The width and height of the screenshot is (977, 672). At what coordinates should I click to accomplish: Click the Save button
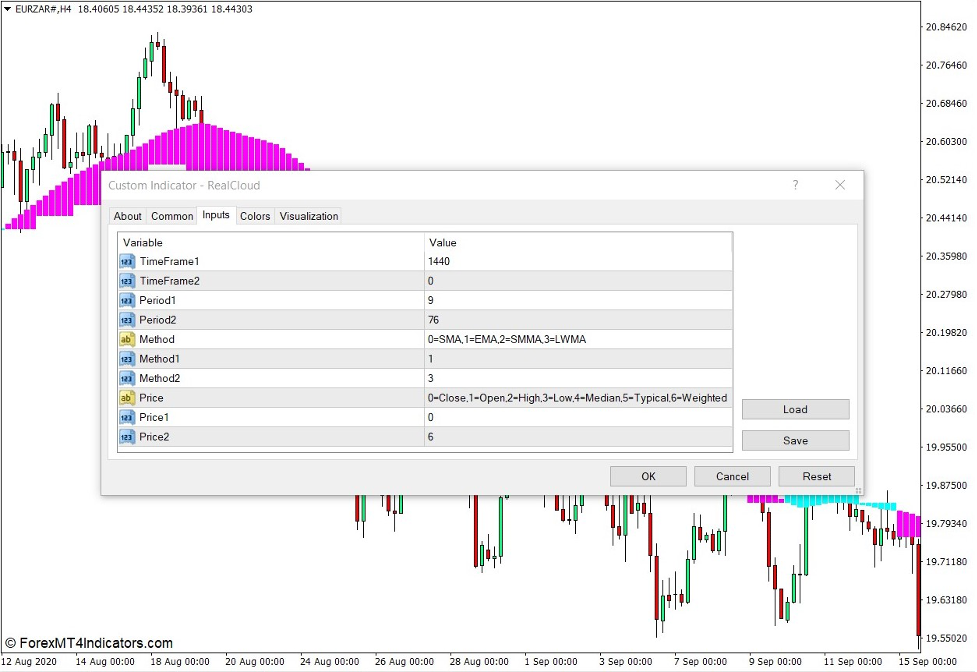tap(795, 439)
